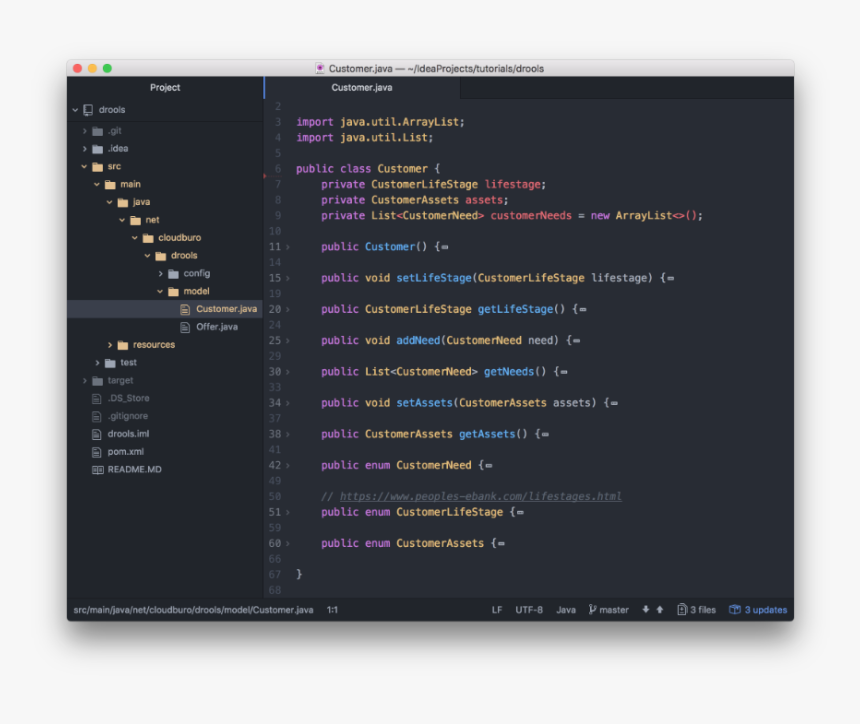Select the Project panel tab
The image size is (860, 724).
point(165,88)
